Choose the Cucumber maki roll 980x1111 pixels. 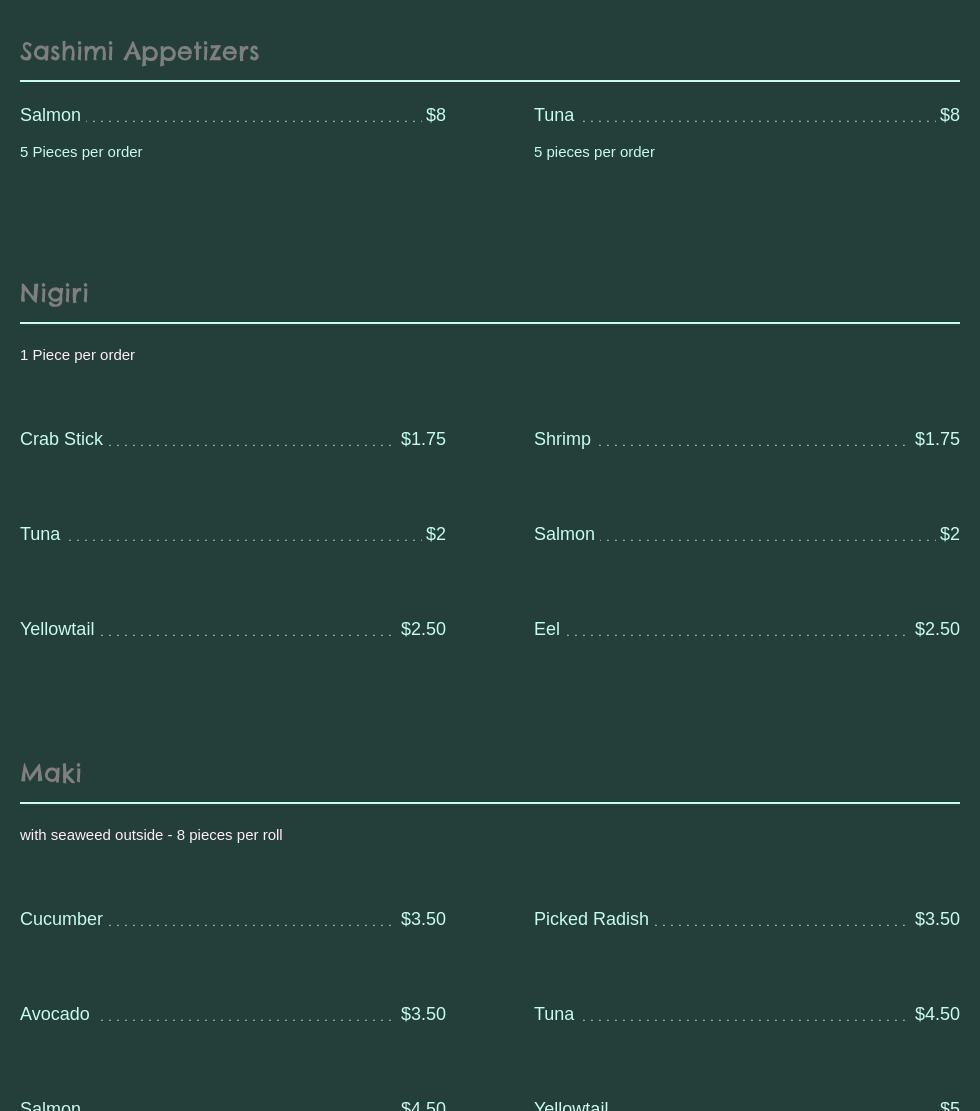(62, 919)
